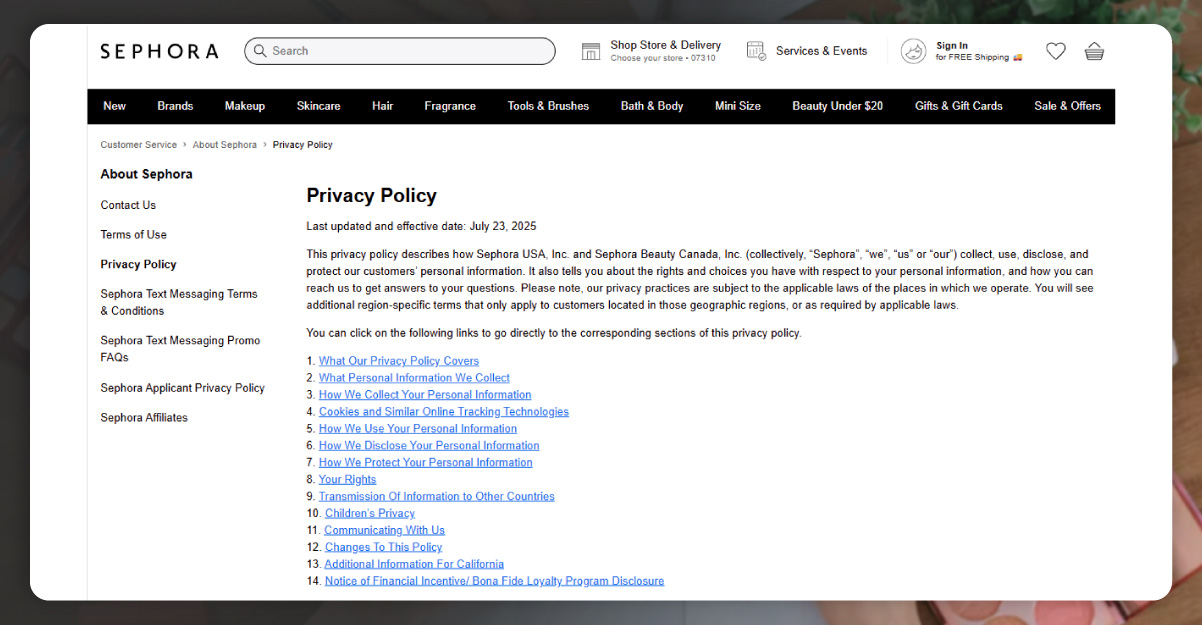Open Additional Information For California link
Viewport: 1202px width, 625px height.
[x=414, y=564]
